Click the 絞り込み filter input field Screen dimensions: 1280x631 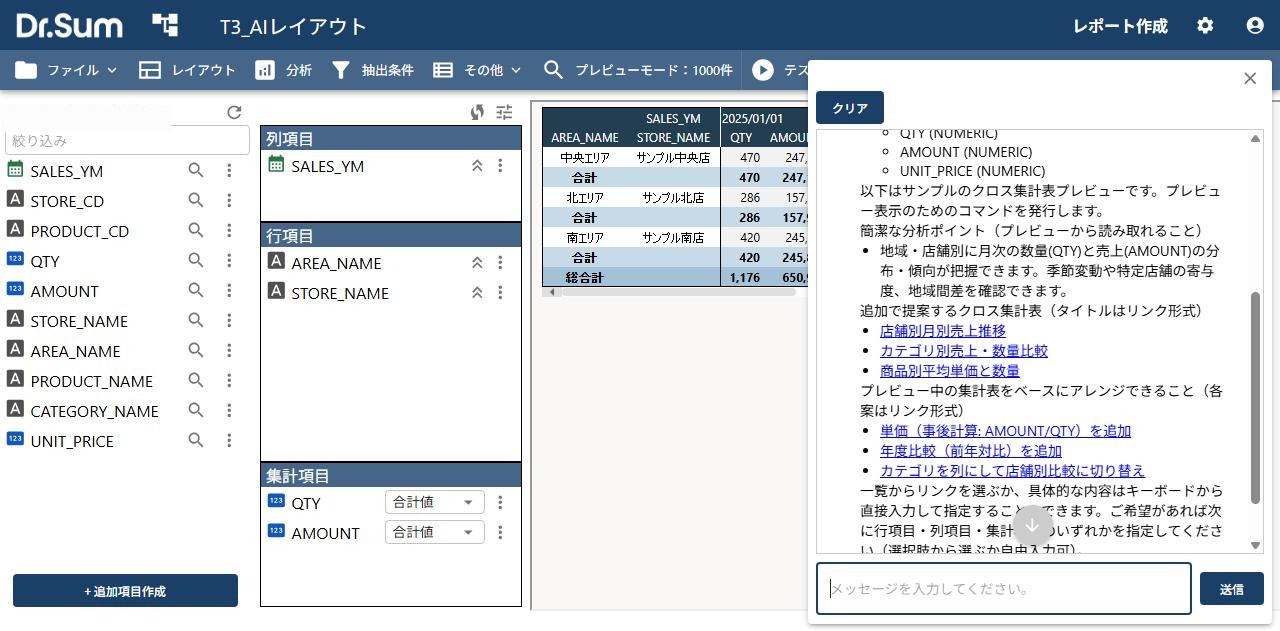tap(127, 141)
